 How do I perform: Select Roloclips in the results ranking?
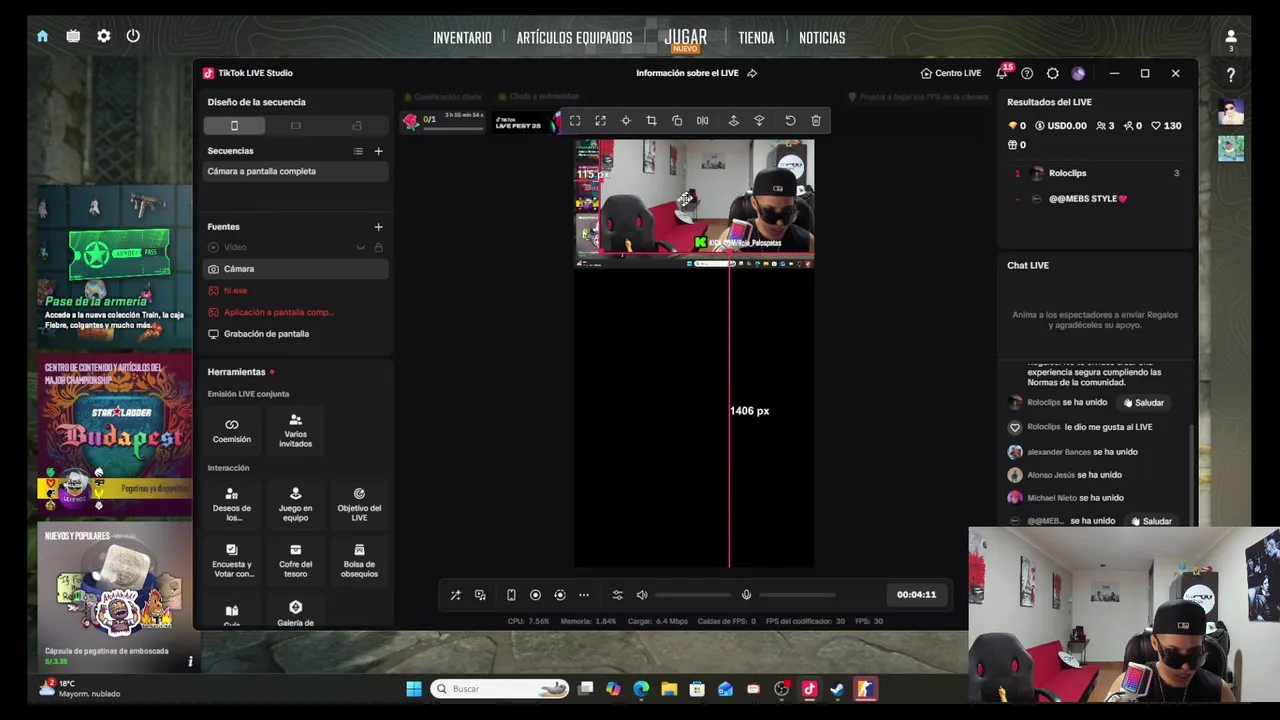(1096, 173)
